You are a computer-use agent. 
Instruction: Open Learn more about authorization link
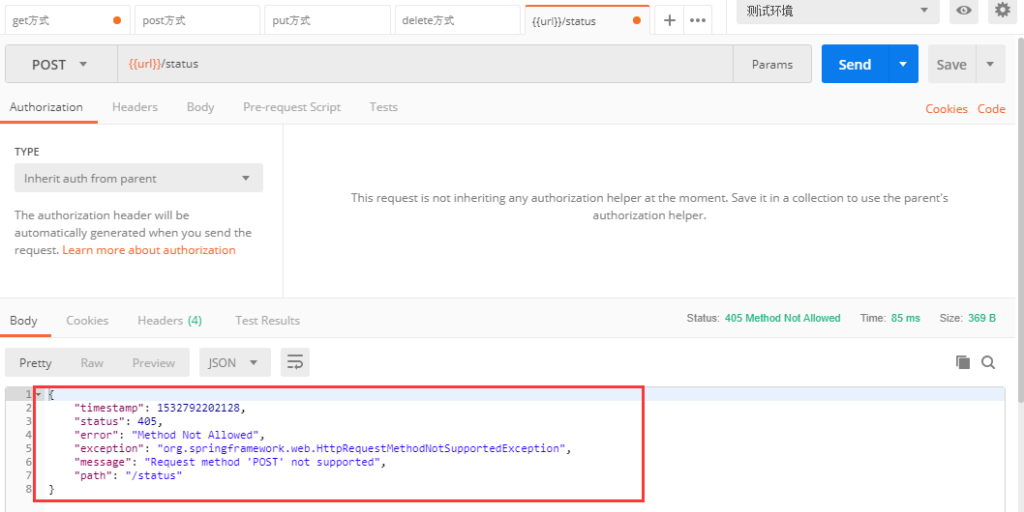(149, 250)
